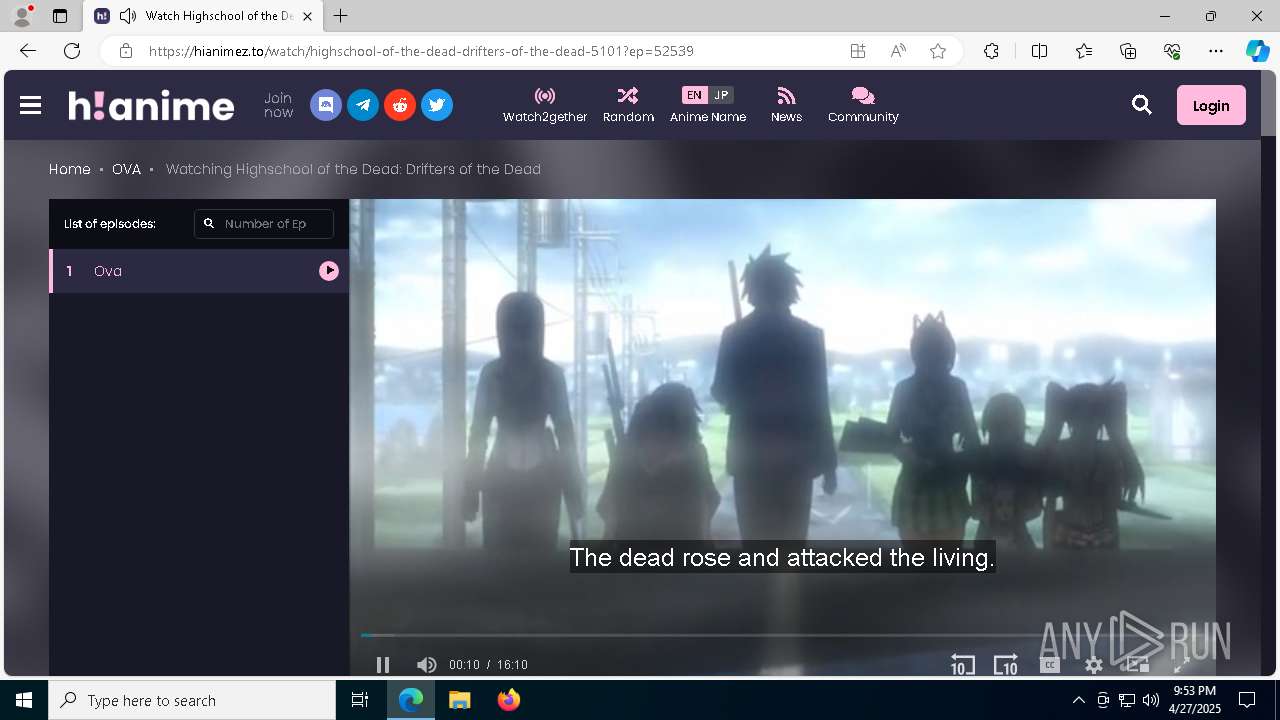The height and width of the screenshot is (720, 1280).
Task: Switch anime name to EN
Action: (695, 95)
